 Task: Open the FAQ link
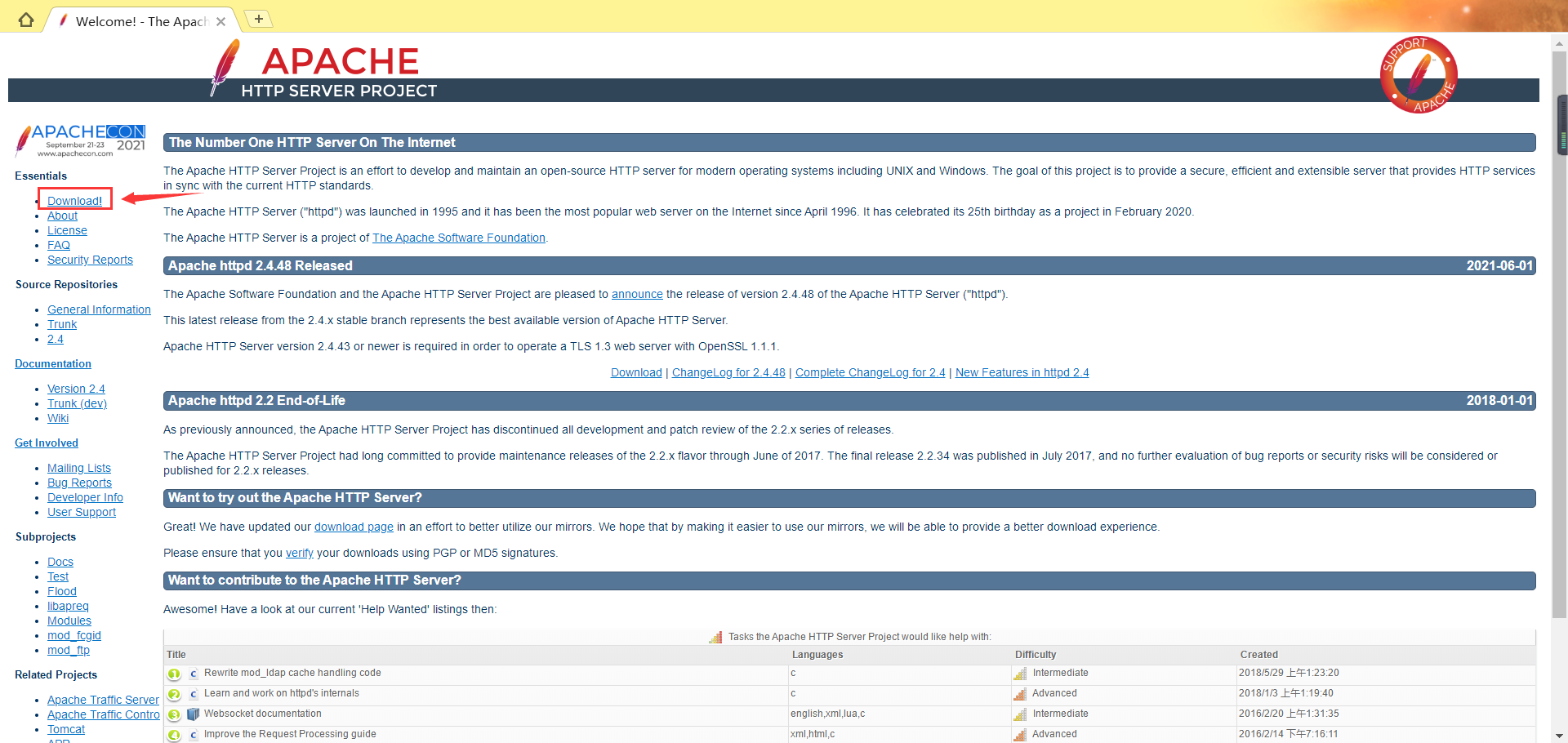(59, 245)
